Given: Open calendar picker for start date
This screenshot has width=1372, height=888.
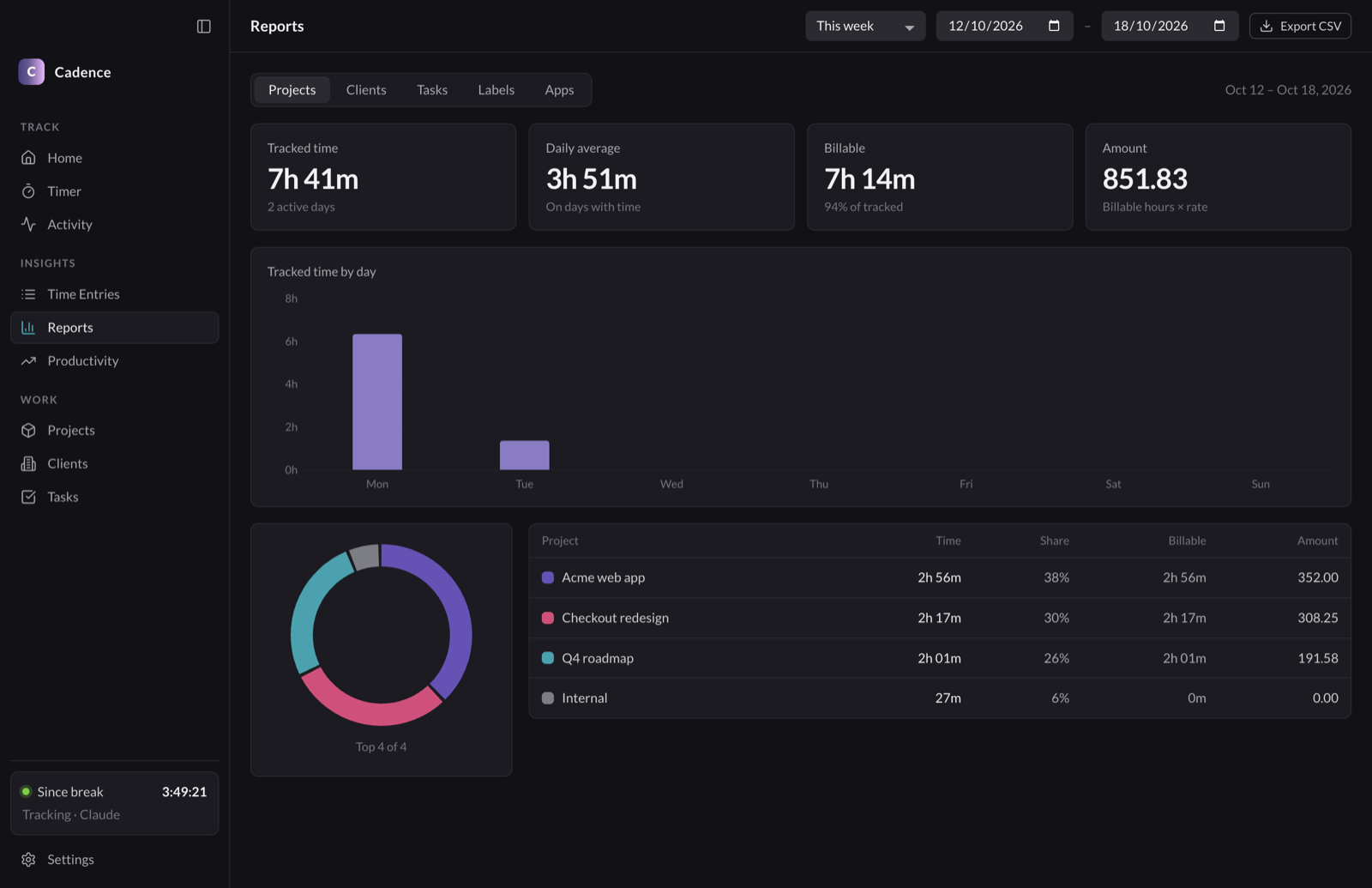Looking at the screenshot, I should point(1054,26).
